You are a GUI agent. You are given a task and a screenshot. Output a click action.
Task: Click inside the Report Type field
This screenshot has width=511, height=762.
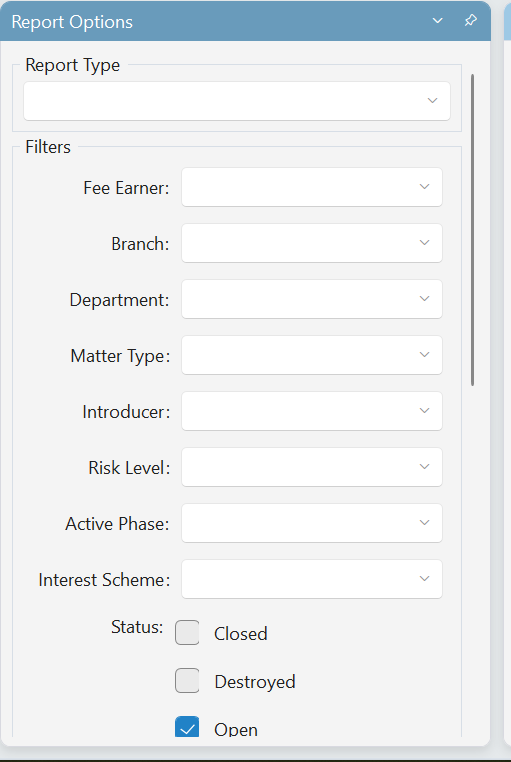coord(237,101)
